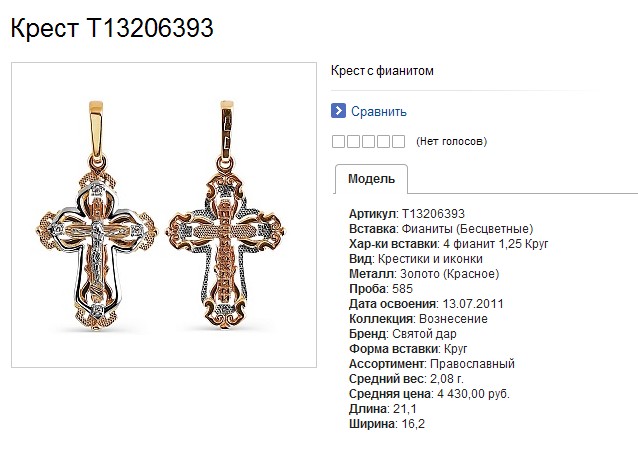638x455 pixels.
Task: Click the Православный assortment value
Action: pyautogui.click(x=472, y=364)
